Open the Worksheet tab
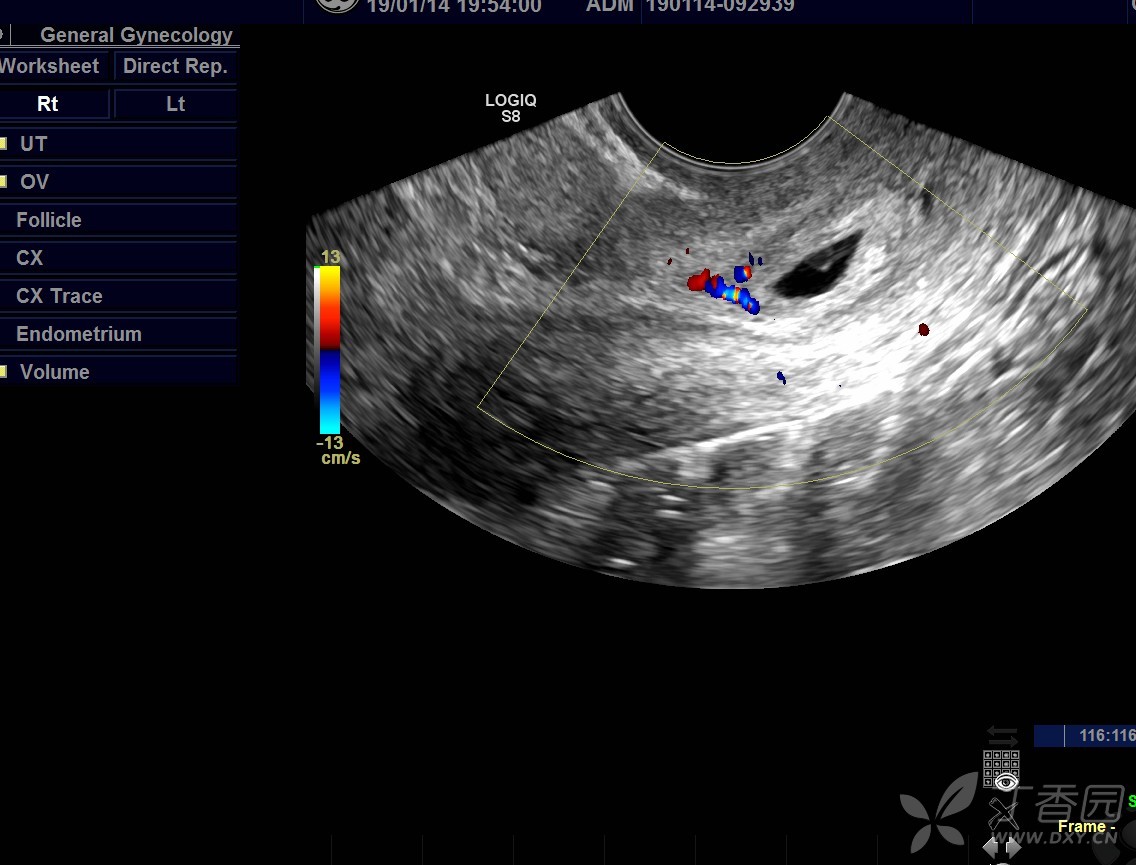 click(50, 67)
